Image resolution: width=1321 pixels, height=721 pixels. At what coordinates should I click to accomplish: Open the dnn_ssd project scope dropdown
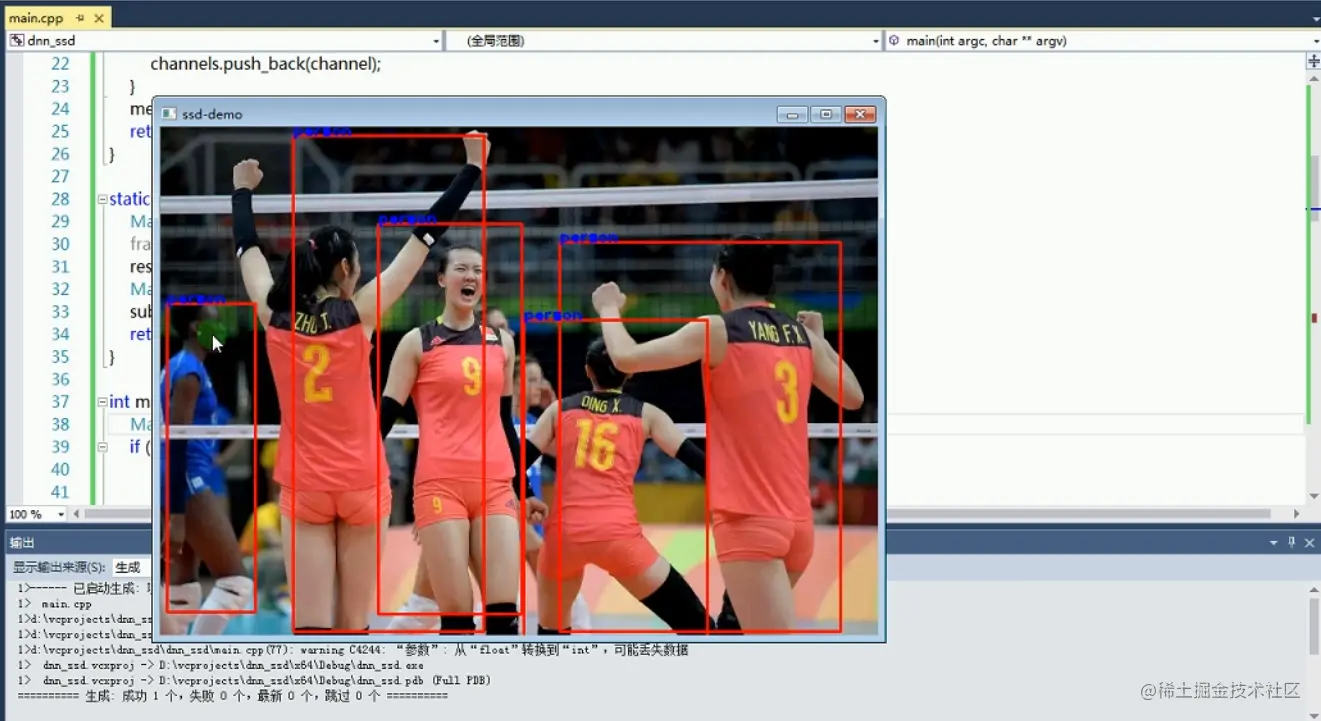click(224, 41)
